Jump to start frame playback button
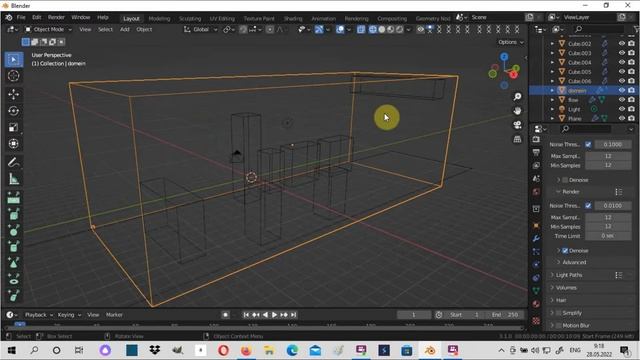 tap(246, 315)
